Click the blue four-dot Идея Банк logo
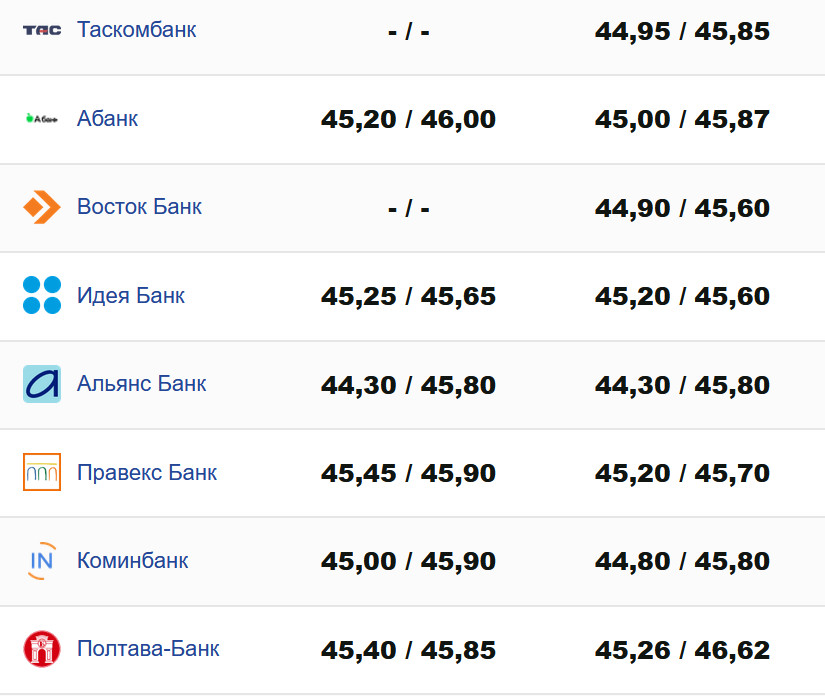 (42, 296)
